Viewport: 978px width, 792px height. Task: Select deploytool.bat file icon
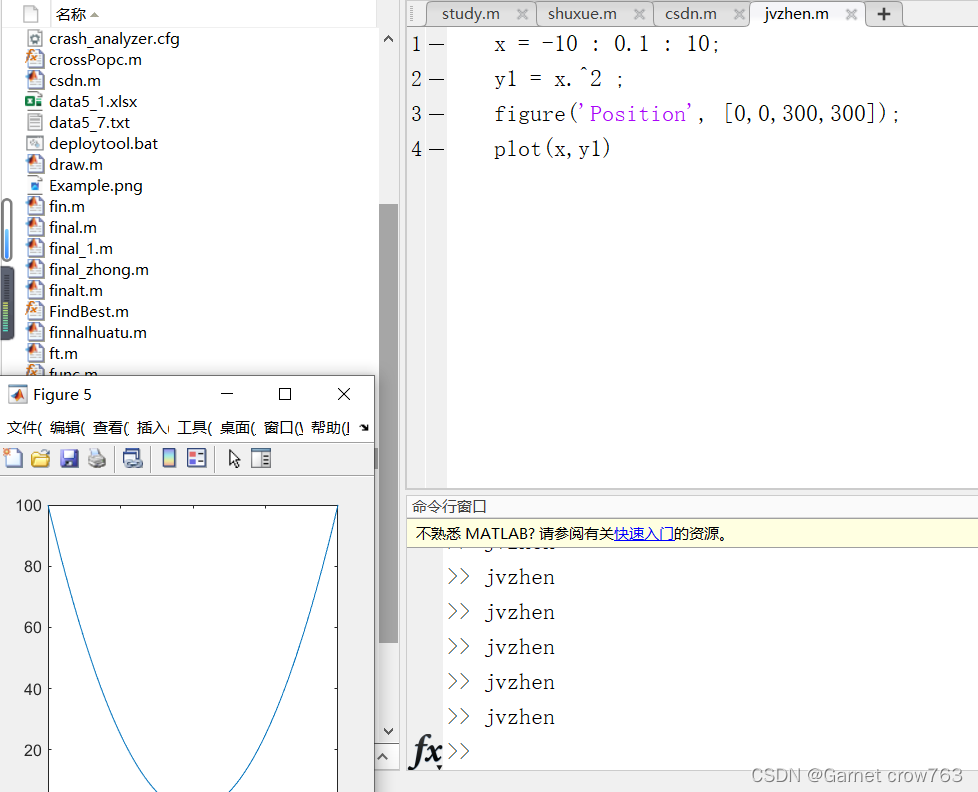click(35, 143)
